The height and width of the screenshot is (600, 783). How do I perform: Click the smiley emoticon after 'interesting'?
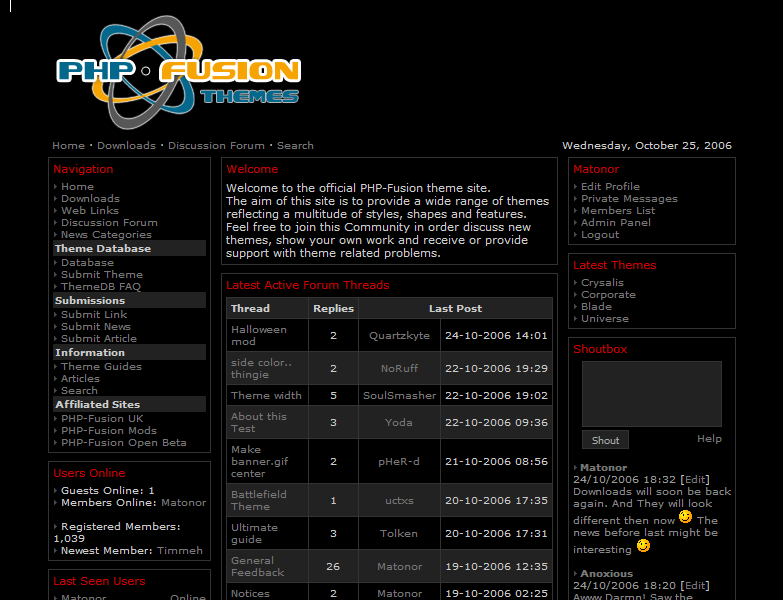pyautogui.click(x=643, y=546)
